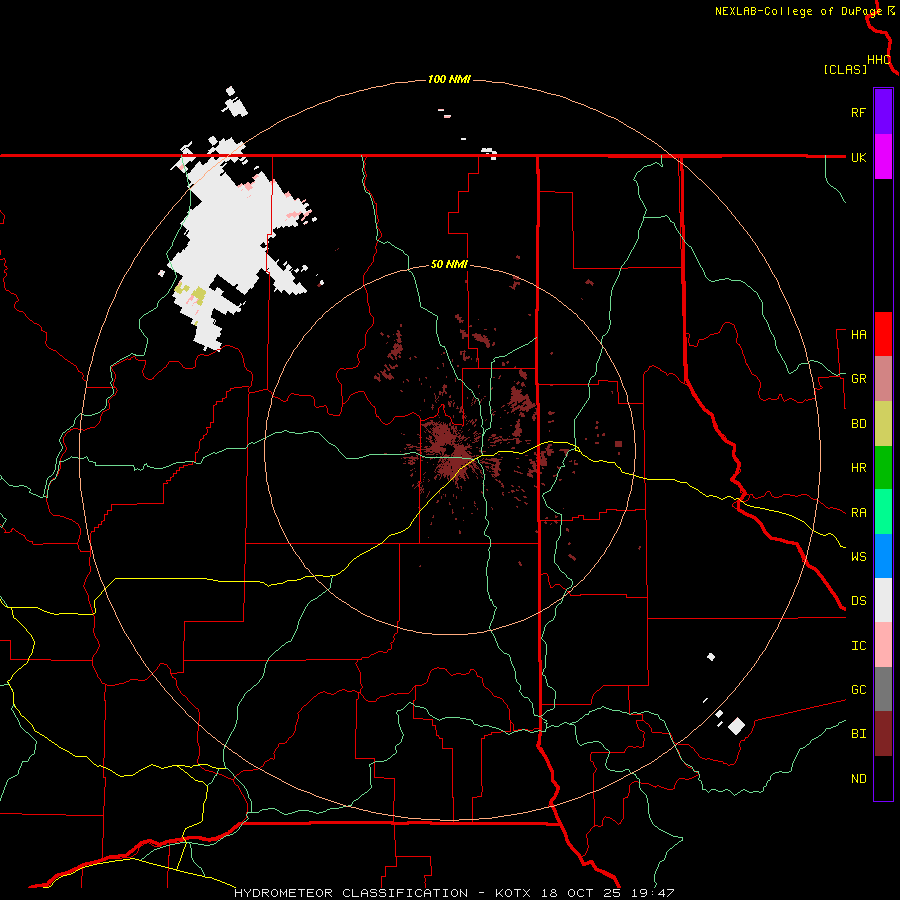Screen dimensions: 900x900
Task: Click the BI legend label
Action: (x=858, y=734)
